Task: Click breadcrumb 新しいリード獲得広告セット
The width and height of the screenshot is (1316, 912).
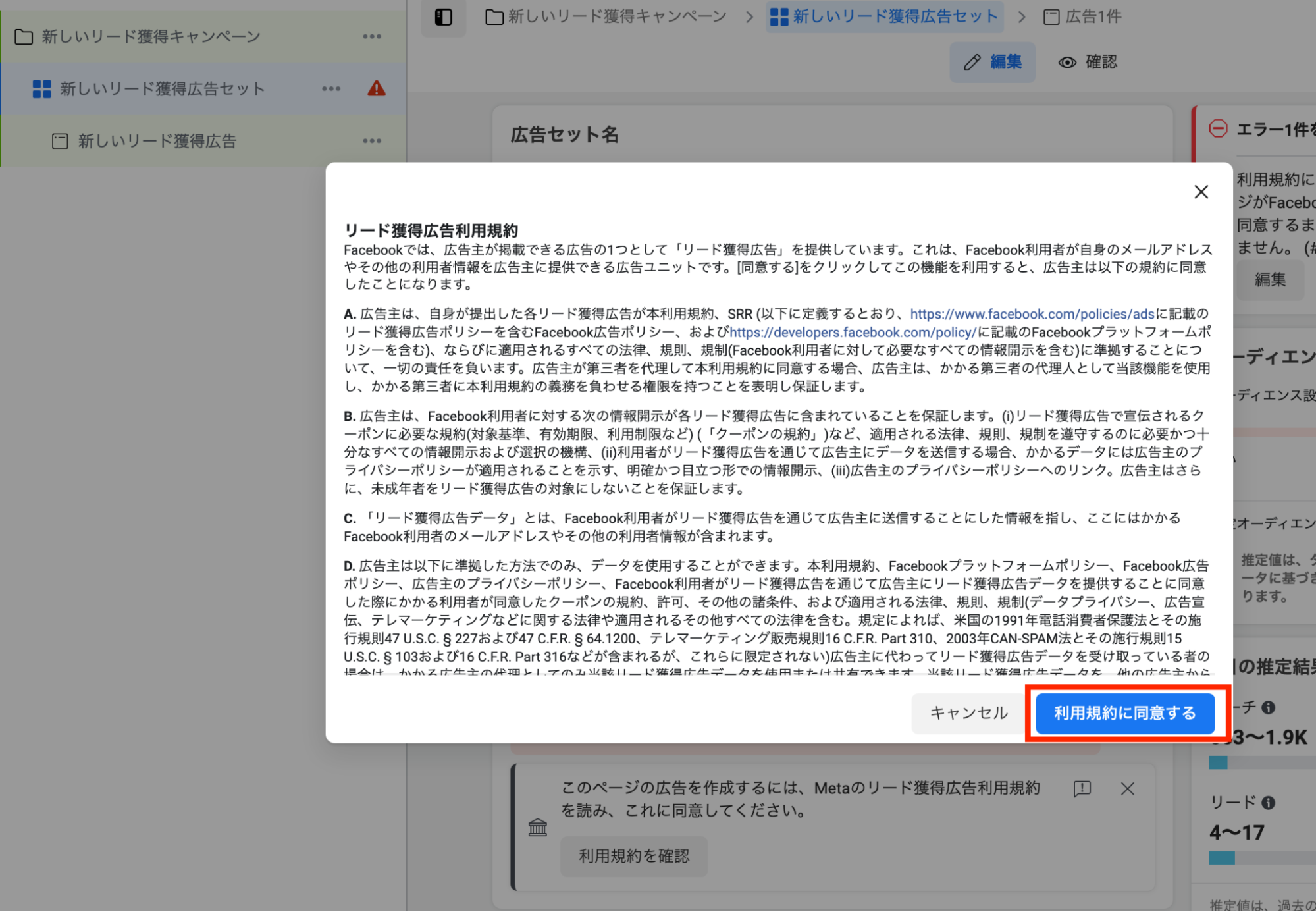Action: coord(885,16)
